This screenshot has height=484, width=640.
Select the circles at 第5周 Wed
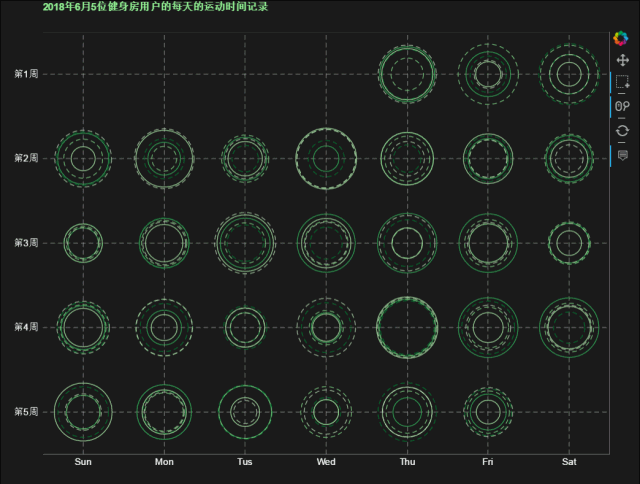(326, 412)
